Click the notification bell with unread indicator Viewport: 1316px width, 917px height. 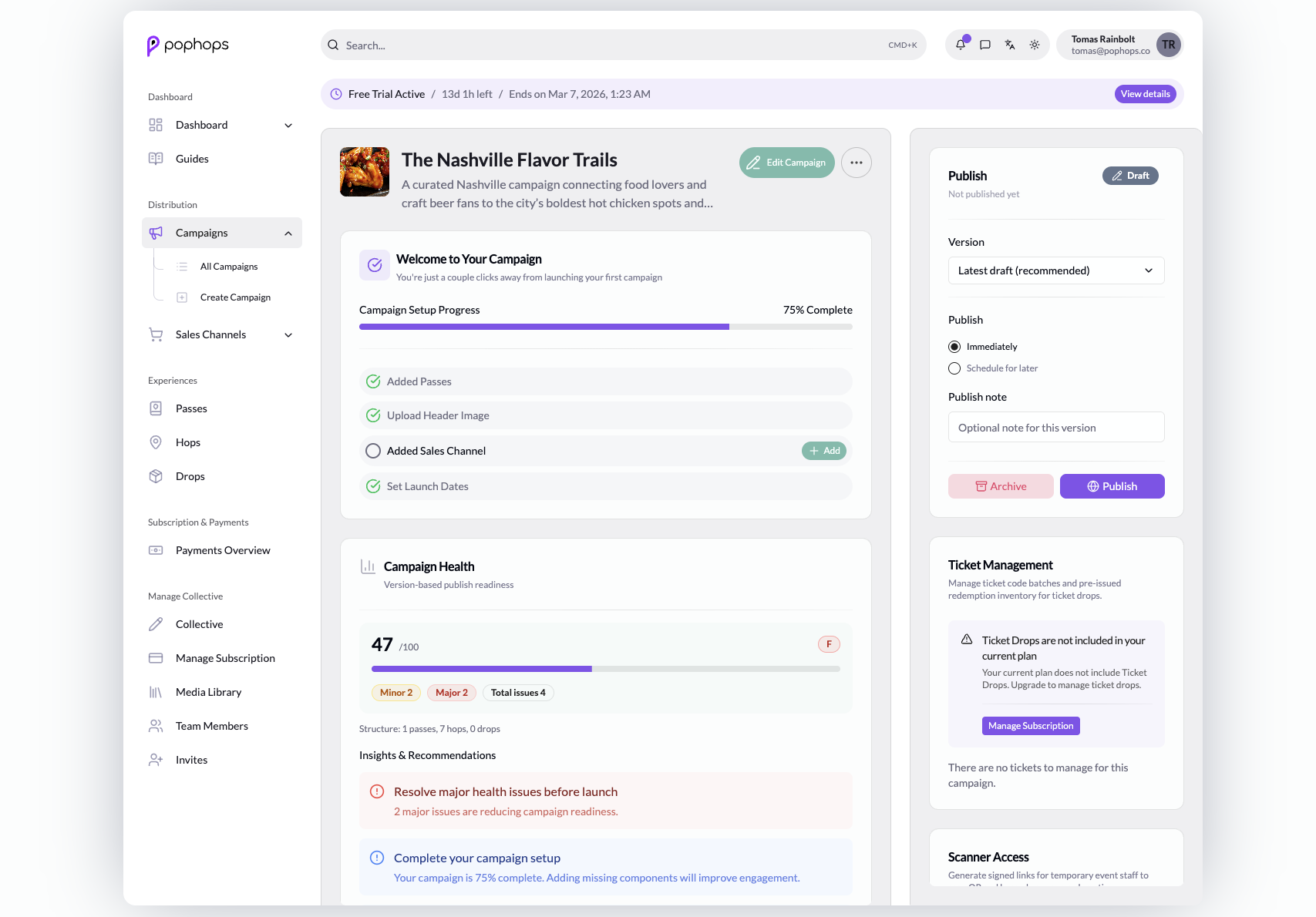[960, 45]
